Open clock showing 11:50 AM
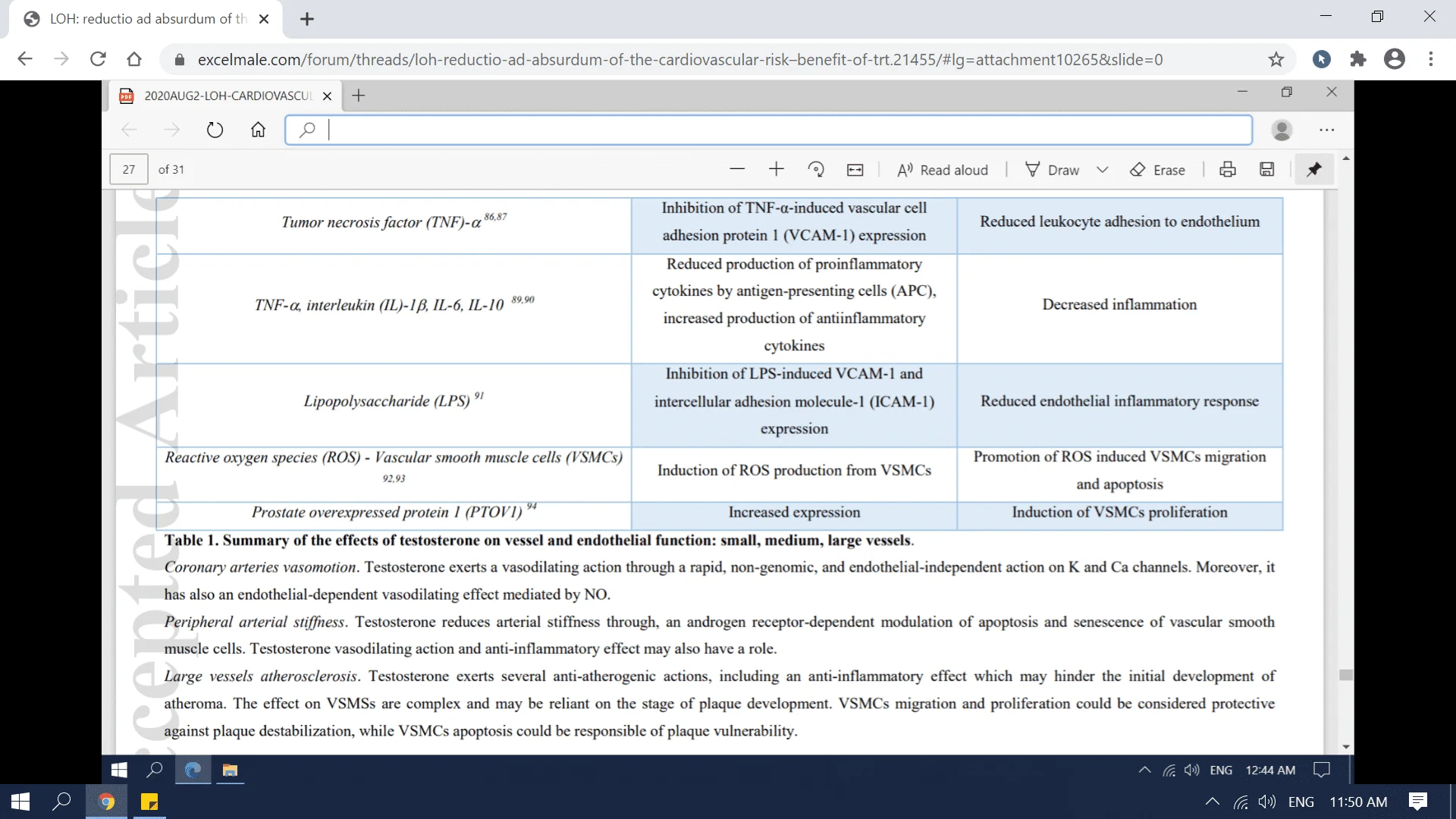The height and width of the screenshot is (819, 1456). point(1358,802)
